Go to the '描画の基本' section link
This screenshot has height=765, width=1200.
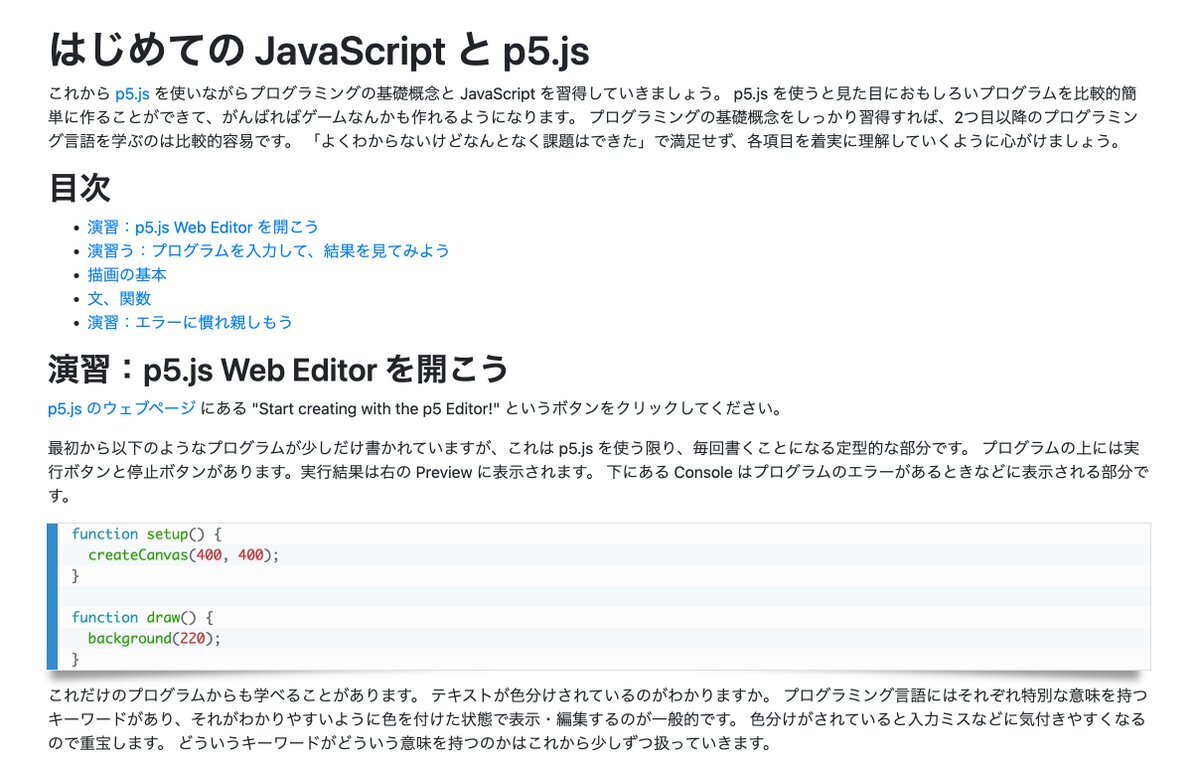(x=127, y=275)
